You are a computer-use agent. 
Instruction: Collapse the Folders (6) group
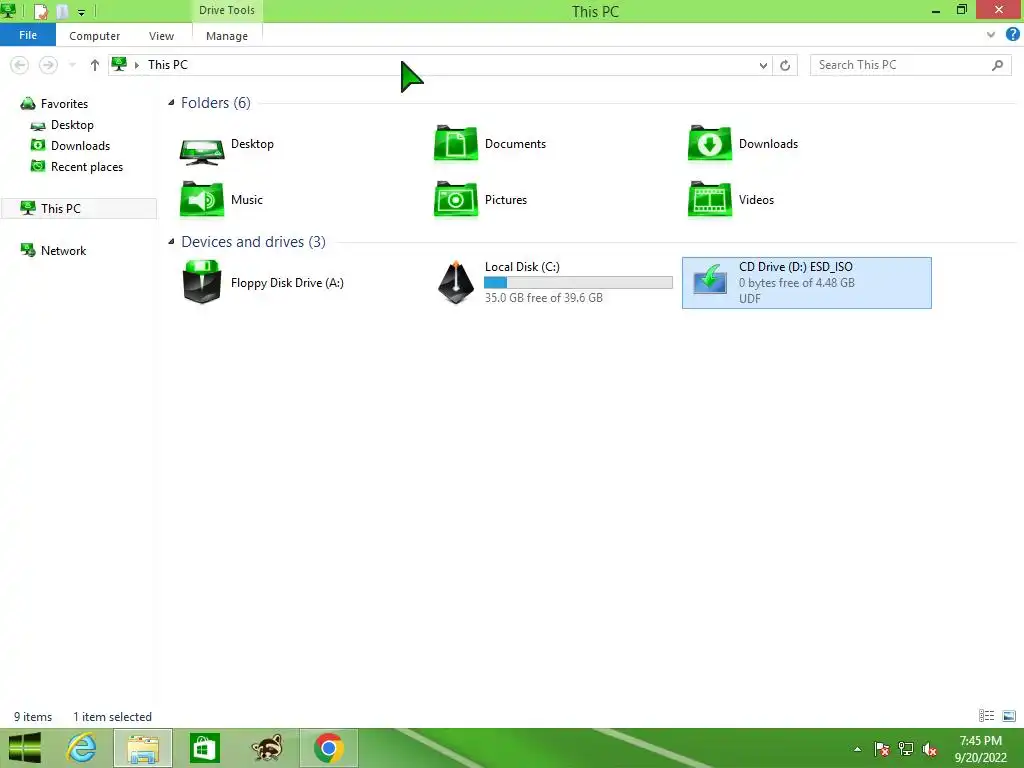pos(171,103)
